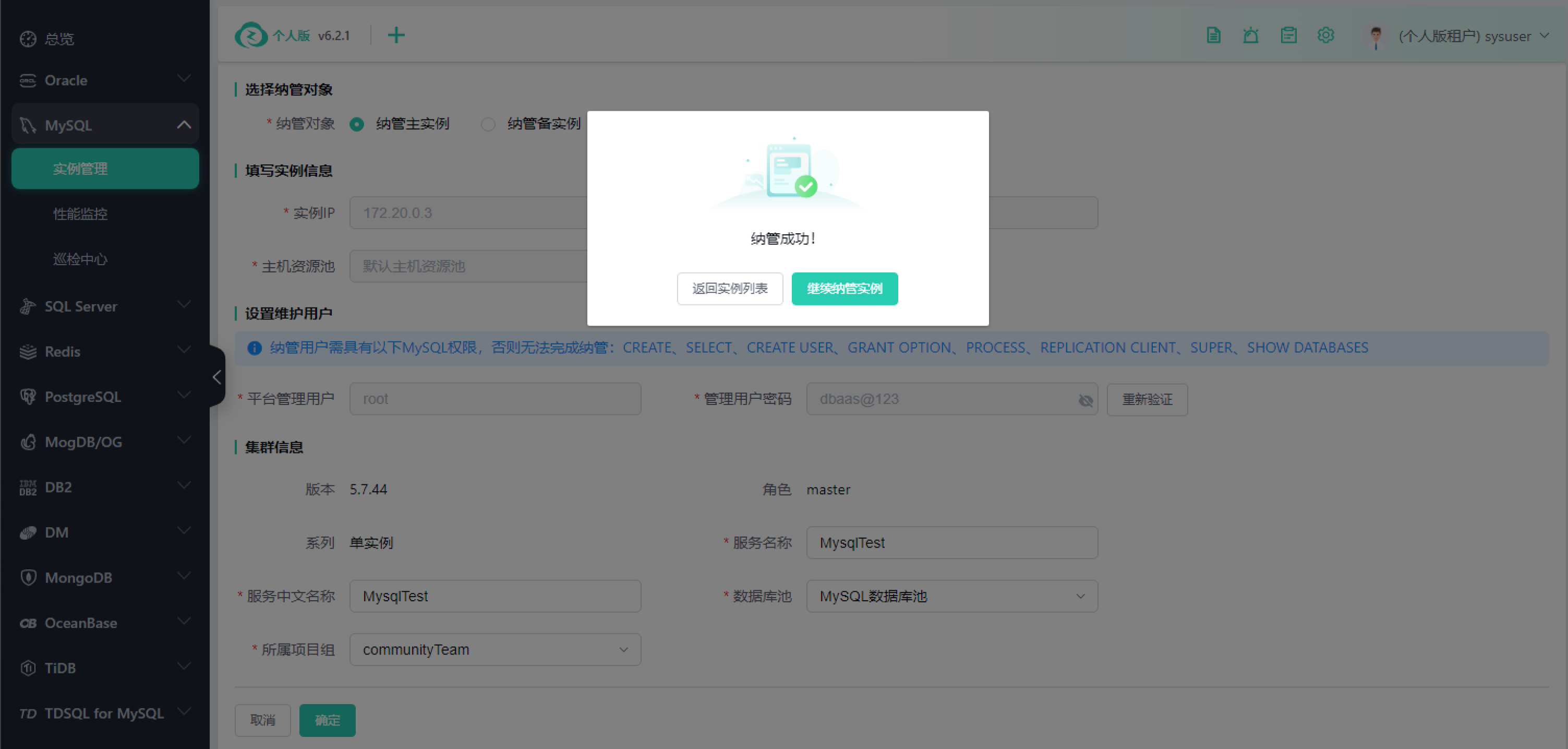Open the document icon in top bar
Screen dimensions: 1568x749
coord(1213,35)
